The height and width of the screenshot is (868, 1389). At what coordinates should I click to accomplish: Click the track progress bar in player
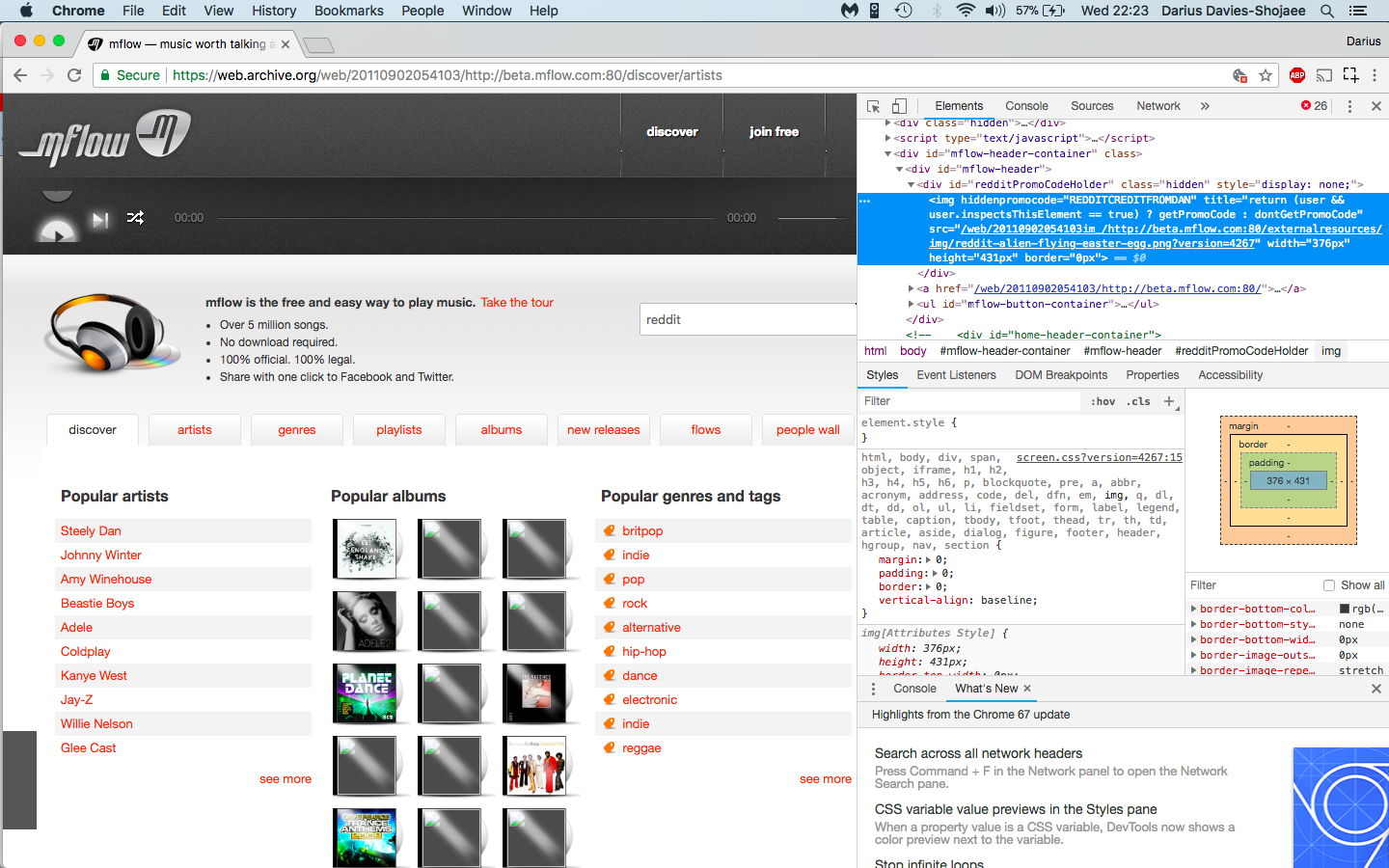465,218
